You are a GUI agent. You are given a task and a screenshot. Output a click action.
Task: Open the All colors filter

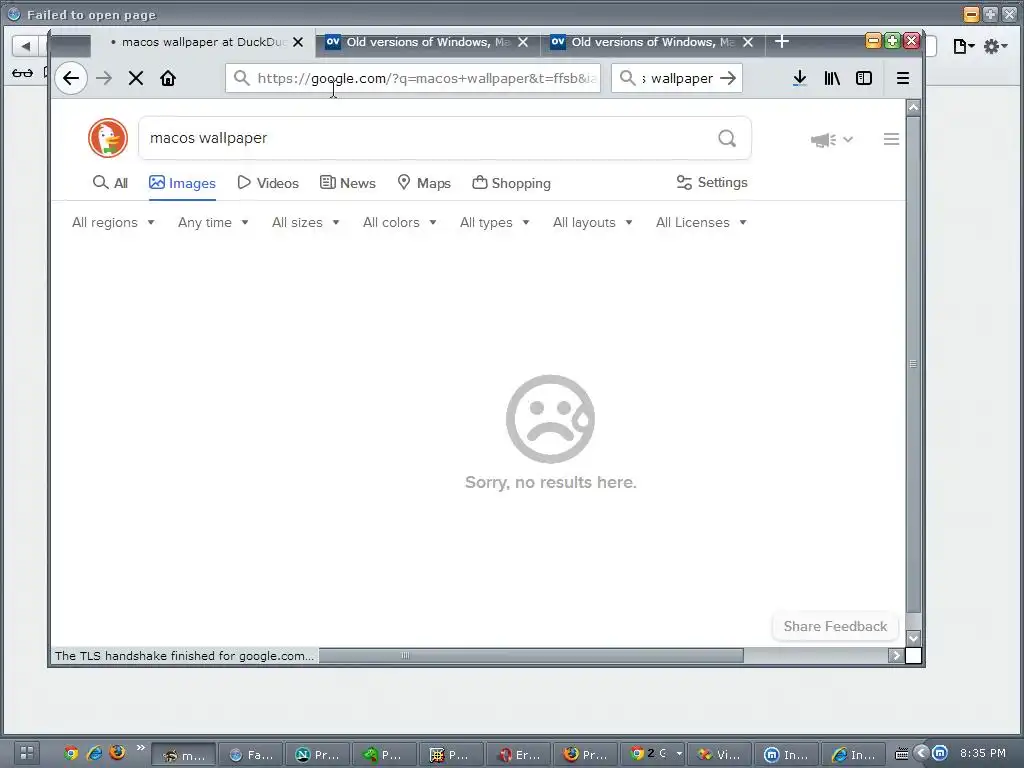coord(399,223)
